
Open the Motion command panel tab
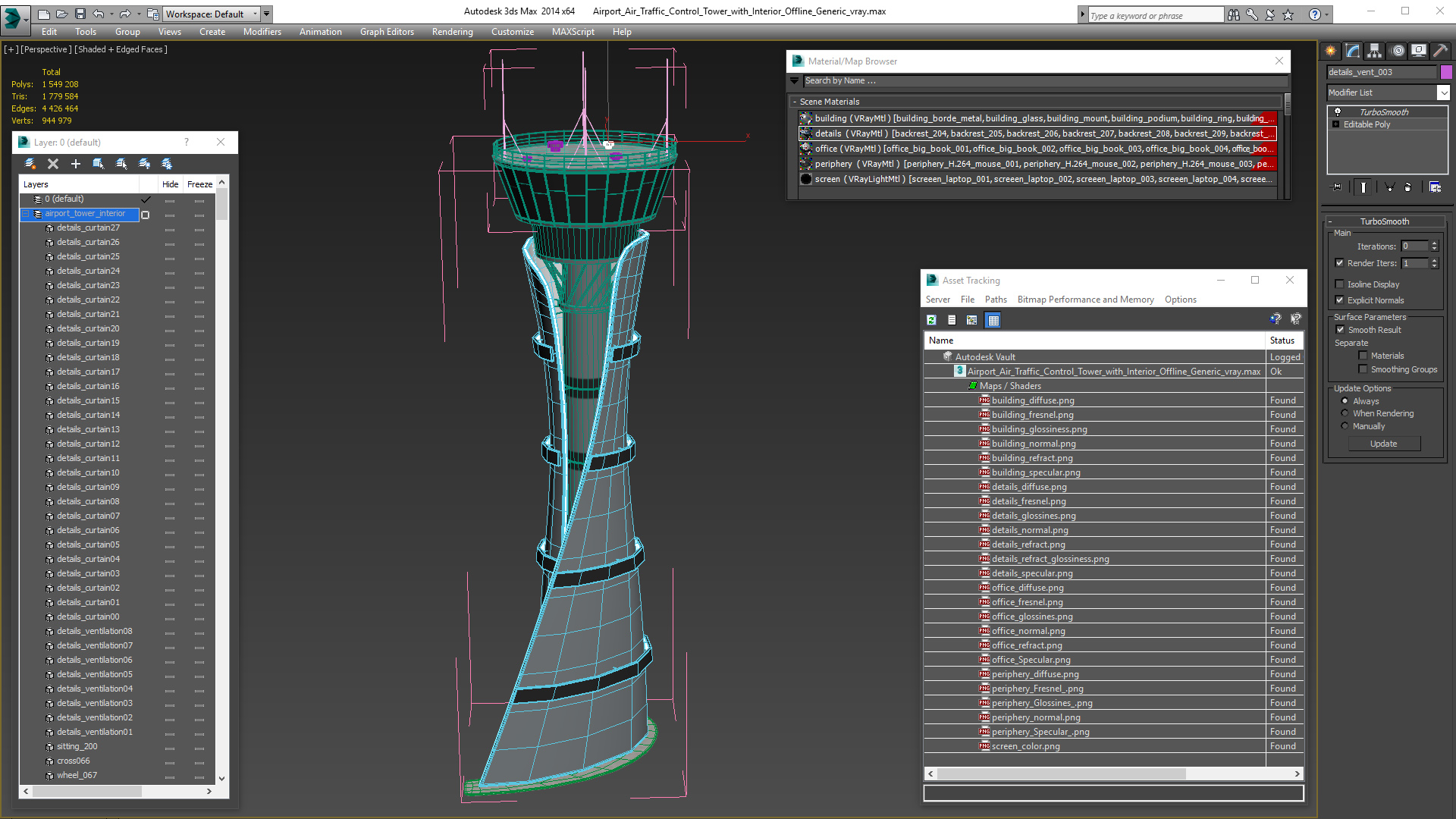pos(1398,51)
